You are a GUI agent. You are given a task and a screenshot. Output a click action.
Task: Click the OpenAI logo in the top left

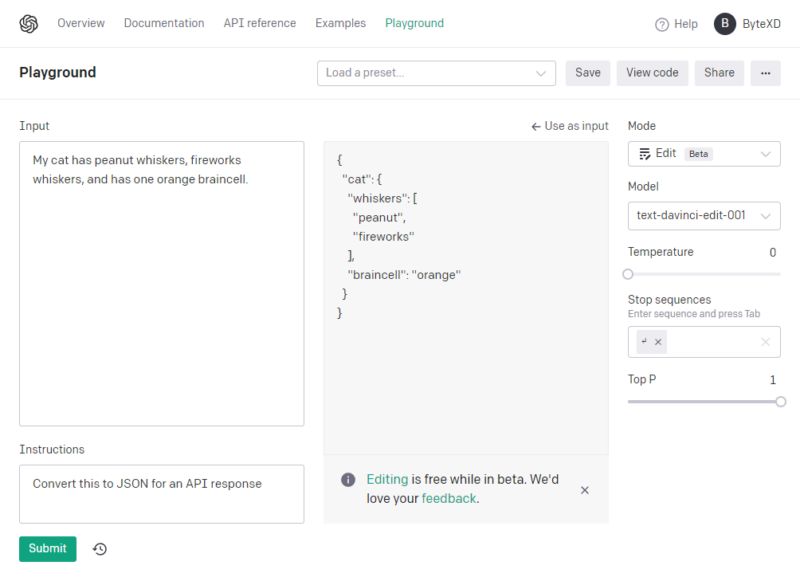pos(28,23)
